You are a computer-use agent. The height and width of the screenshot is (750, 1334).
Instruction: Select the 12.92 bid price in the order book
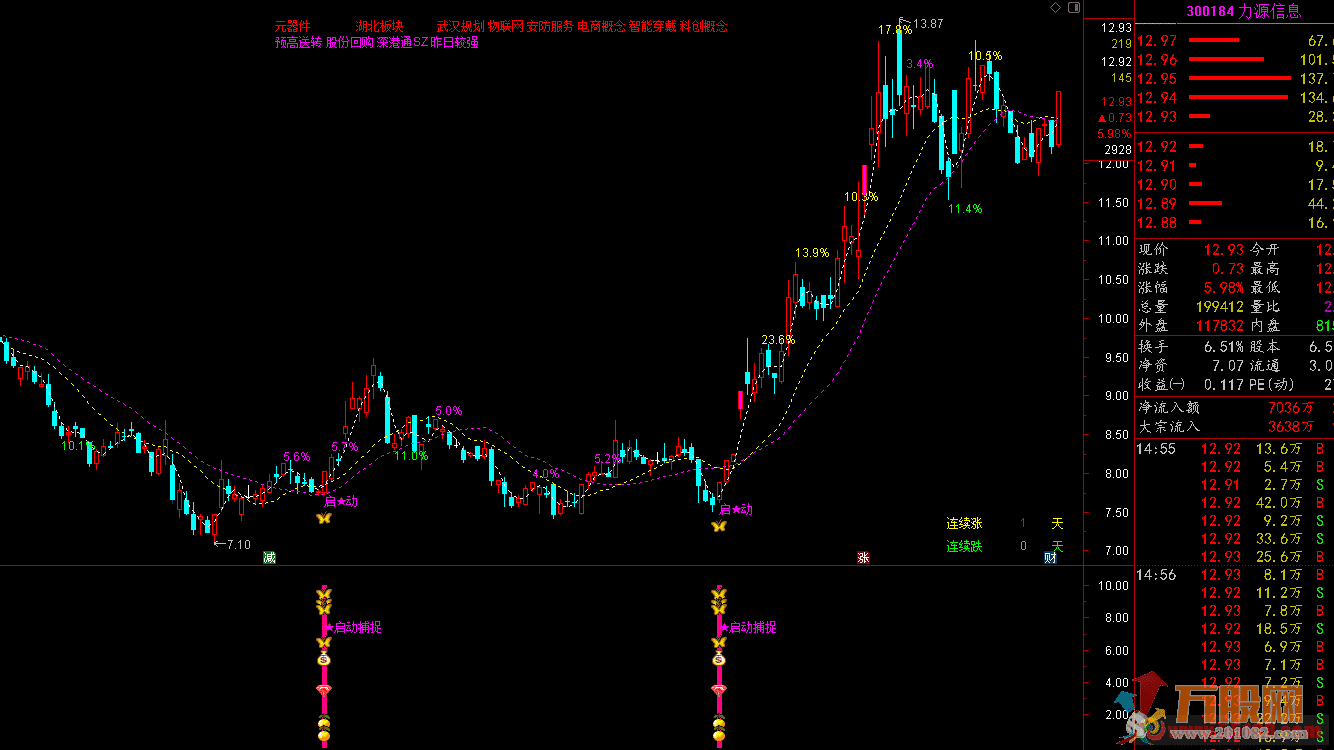pos(1157,146)
